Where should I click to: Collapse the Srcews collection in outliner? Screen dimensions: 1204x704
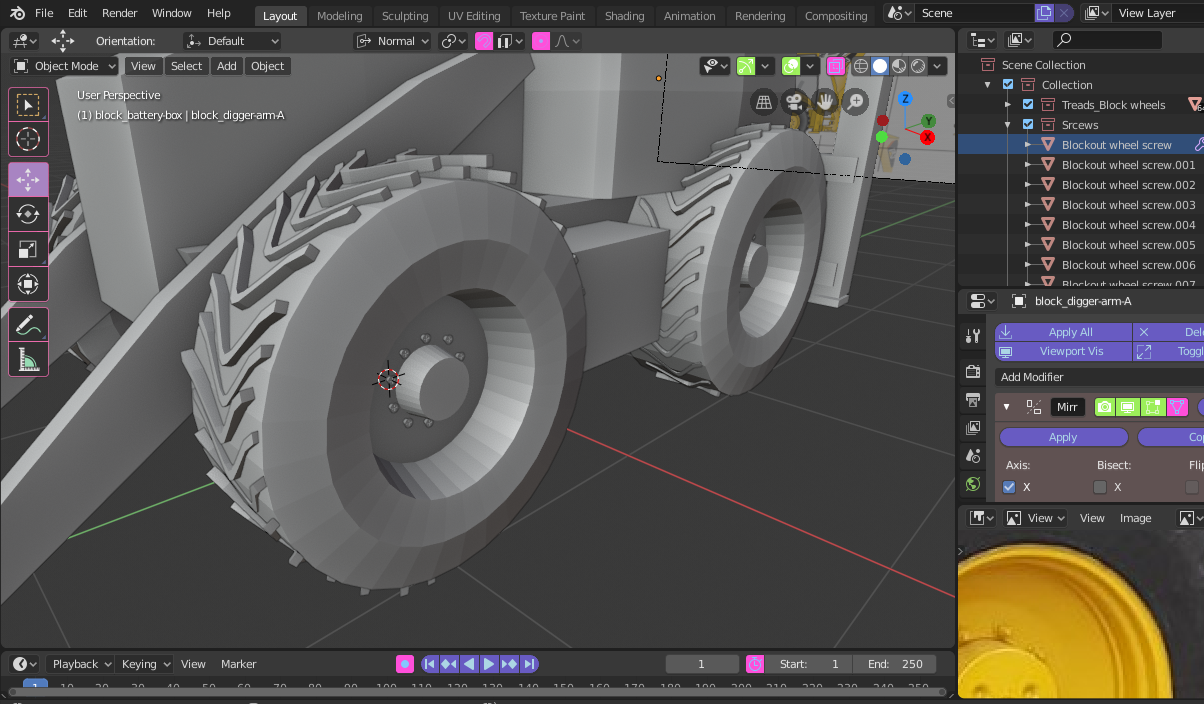click(x=1008, y=125)
